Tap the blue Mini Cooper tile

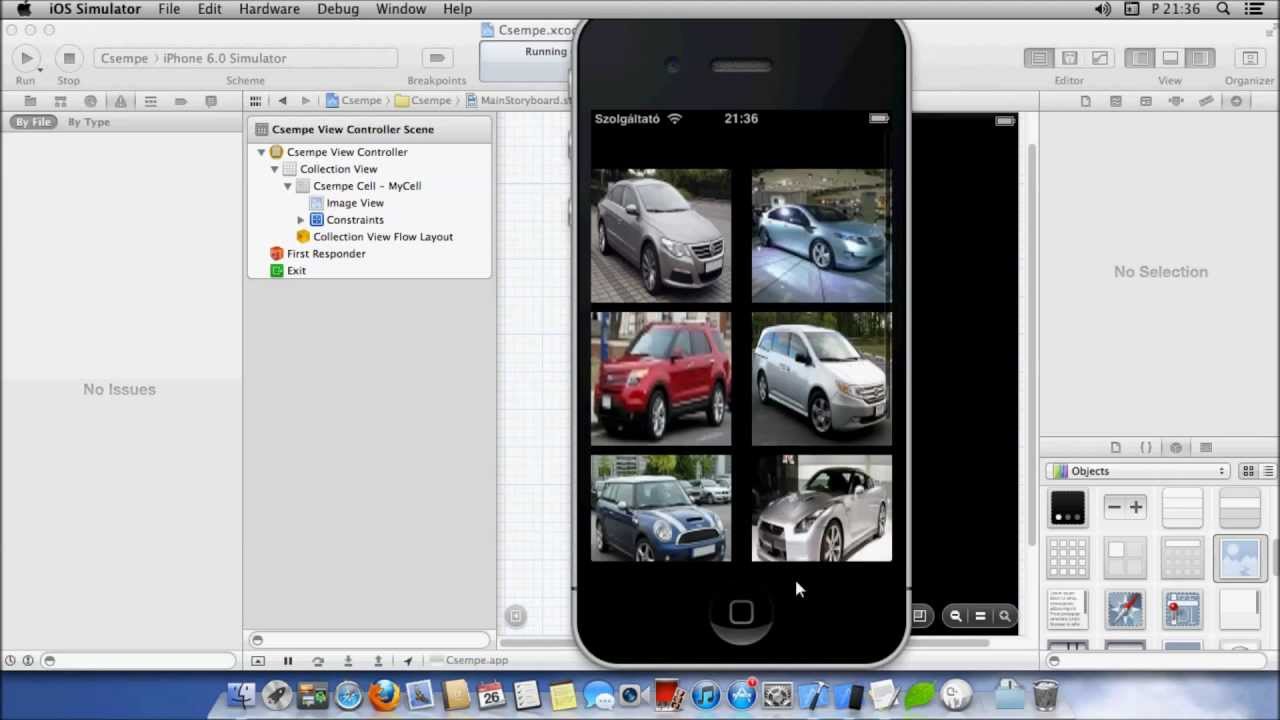tap(661, 508)
